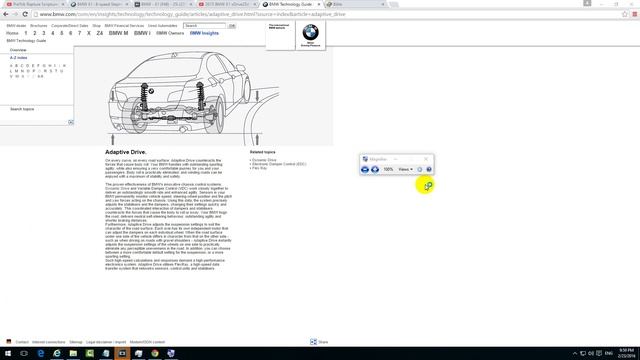Click the Share icon in the footer
This screenshot has width=640, height=360.
point(313,342)
